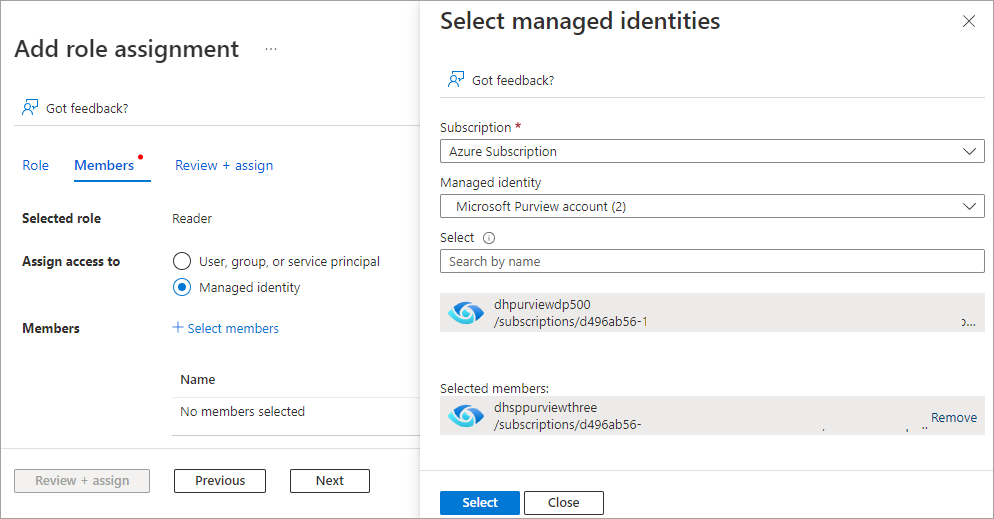Click the Search by name field

pos(712,261)
